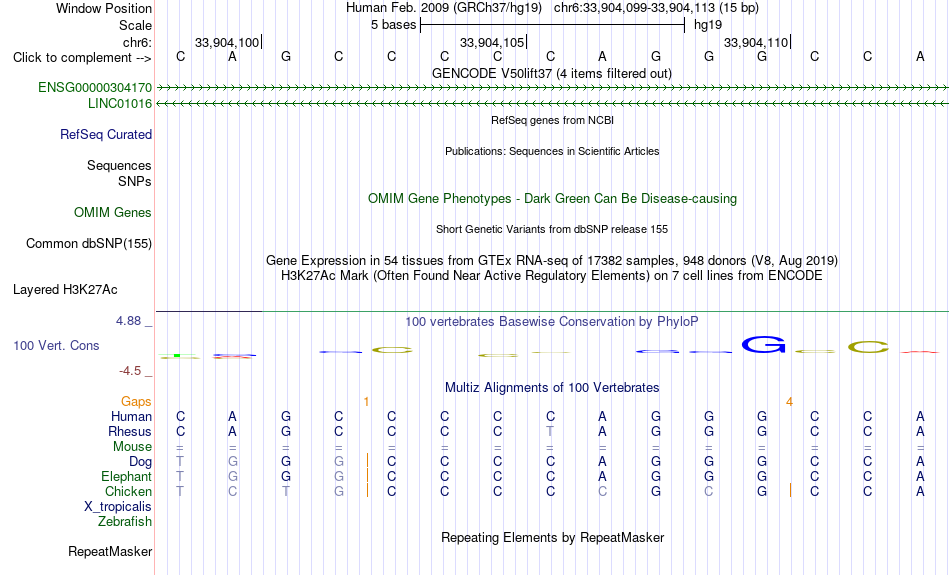Open the LINC01016 gene track label
Image resolution: width=950 pixels, height=575 pixels.
pos(120,104)
